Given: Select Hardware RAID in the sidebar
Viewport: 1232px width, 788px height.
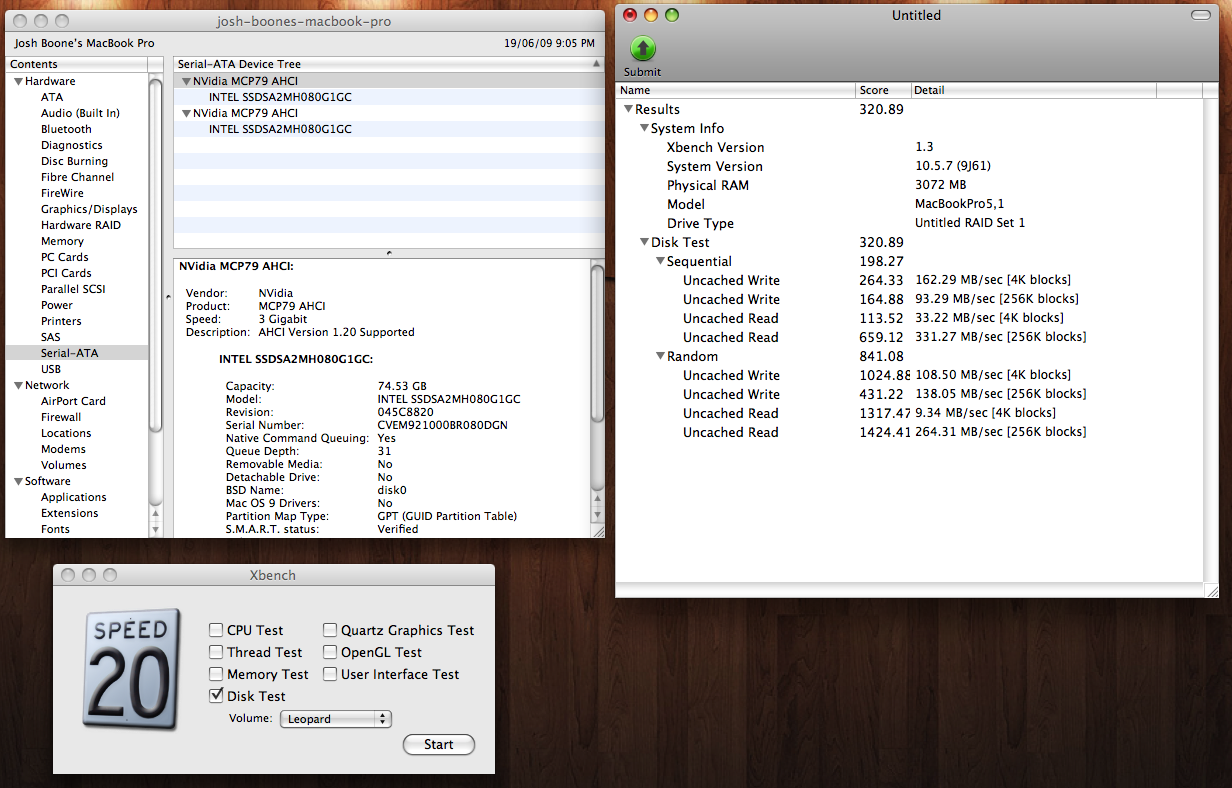Looking at the screenshot, I should [81, 225].
